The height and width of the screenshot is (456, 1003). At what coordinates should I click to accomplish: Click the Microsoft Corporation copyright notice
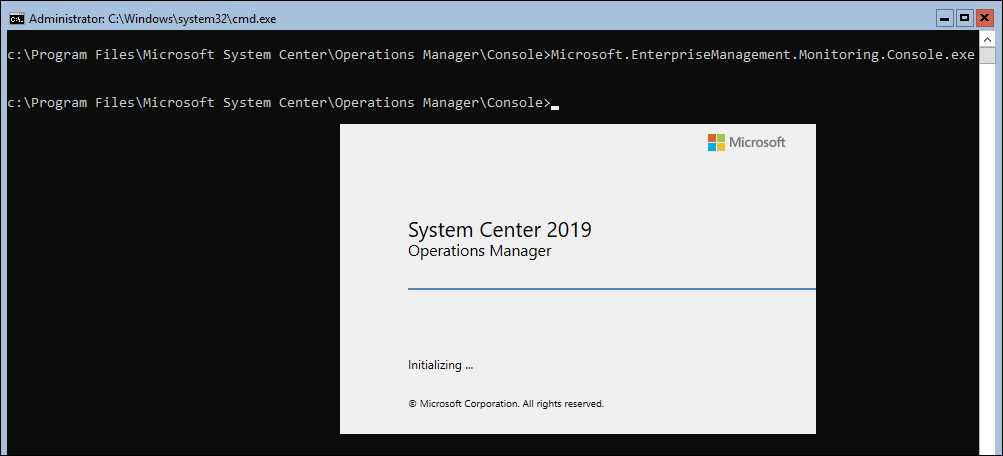[506, 404]
